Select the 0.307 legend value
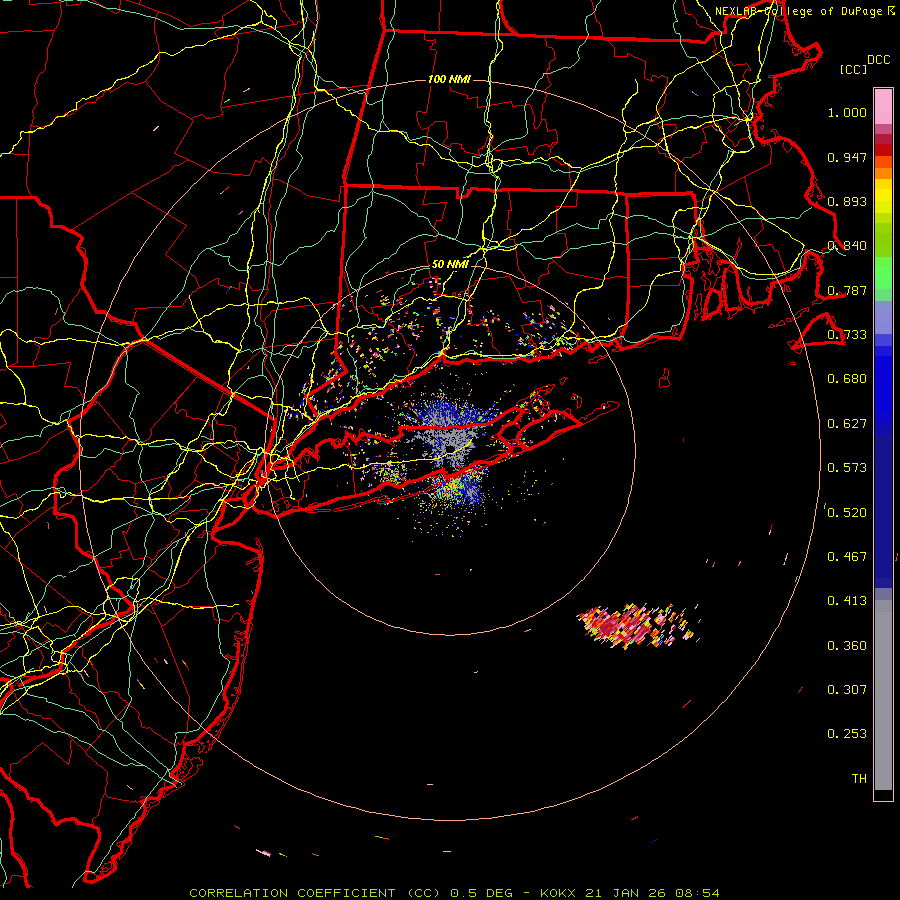This screenshot has height=900, width=900. coord(847,690)
